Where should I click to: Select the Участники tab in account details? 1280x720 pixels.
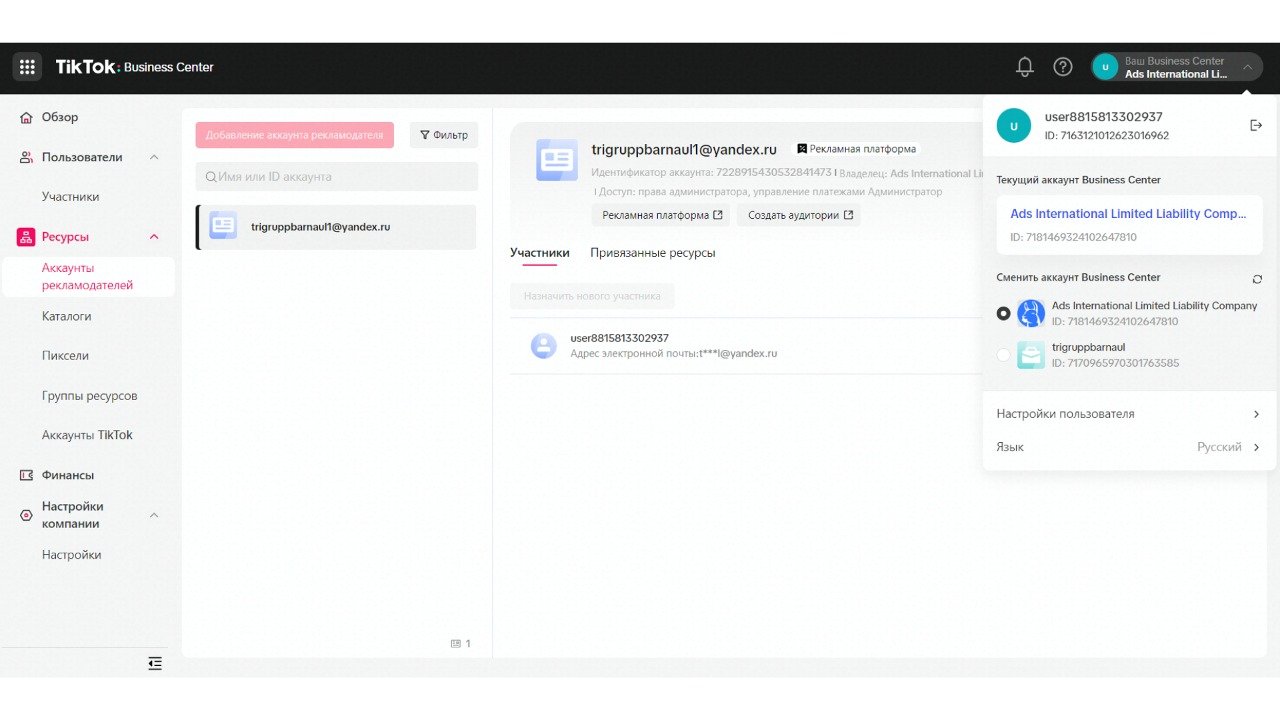540,253
